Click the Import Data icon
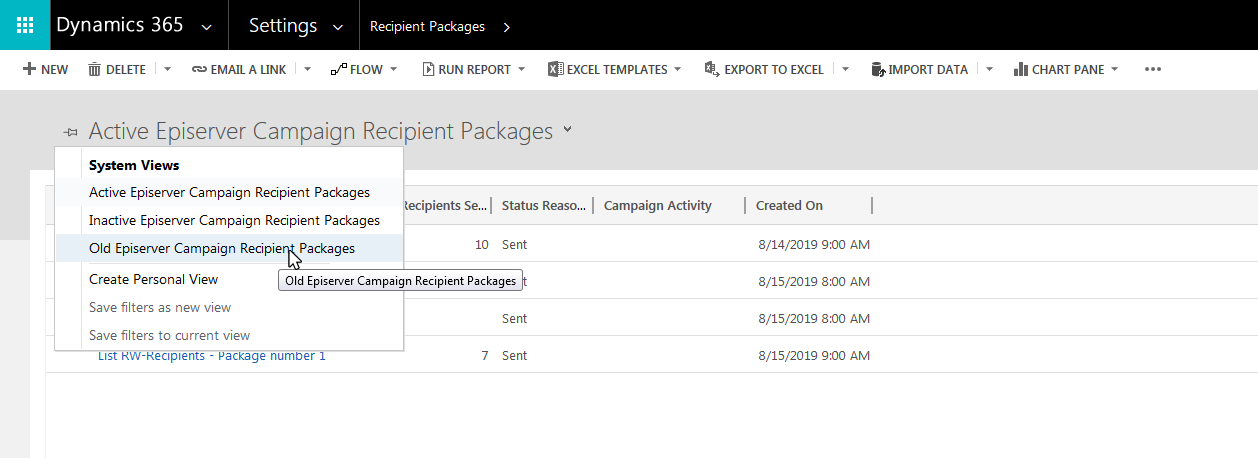This screenshot has width=1258, height=458. (x=878, y=70)
